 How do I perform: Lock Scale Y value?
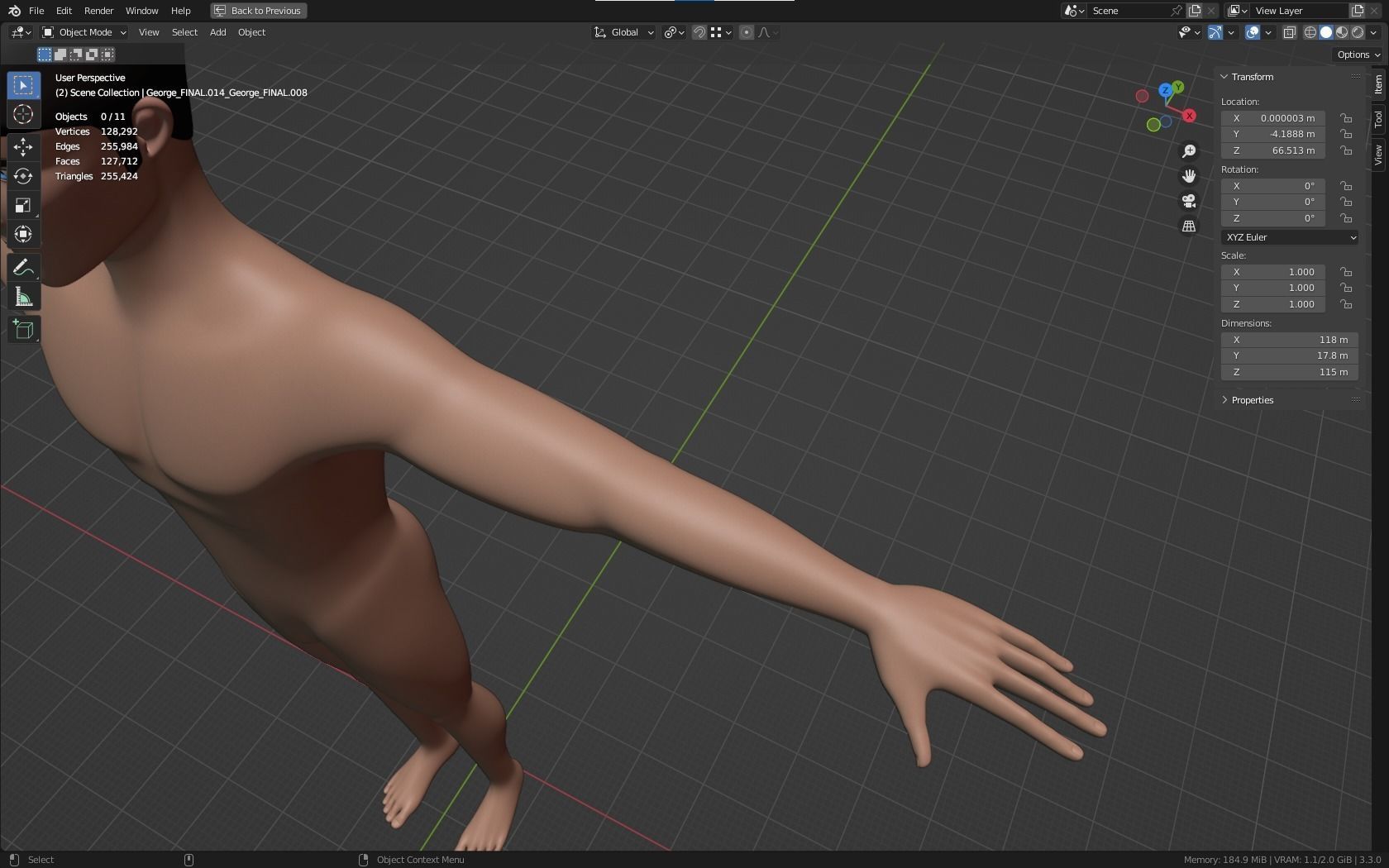click(x=1346, y=288)
